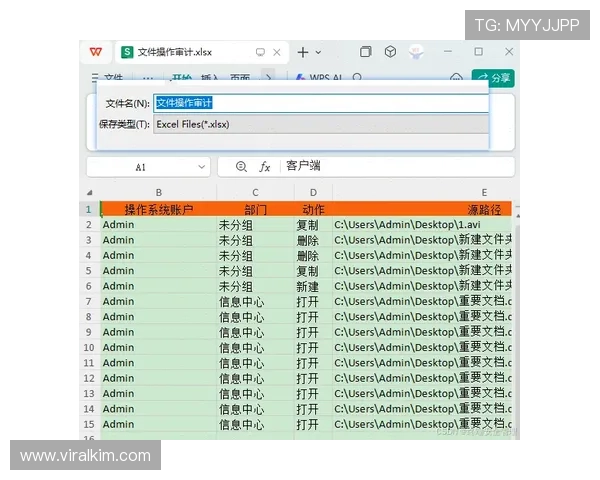The image size is (600, 480).
Task: Click 删除 cell in row 4
Action: pos(313,255)
